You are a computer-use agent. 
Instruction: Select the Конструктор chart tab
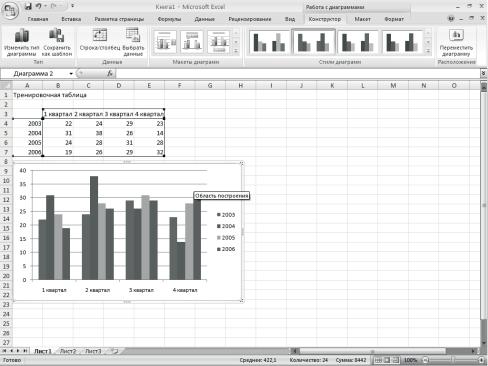tap(324, 19)
